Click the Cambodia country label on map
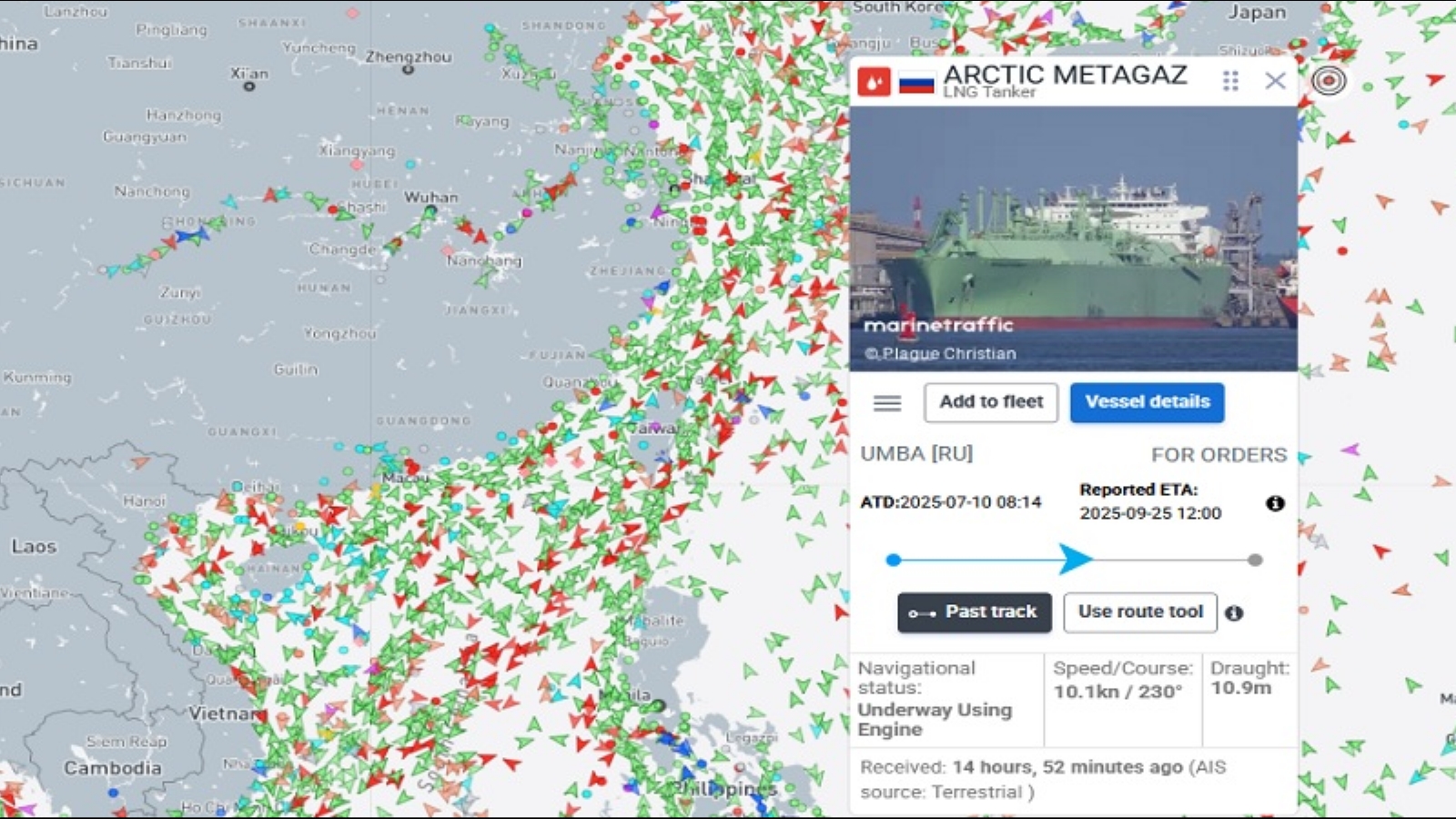This screenshot has width=1456, height=819. (113, 767)
